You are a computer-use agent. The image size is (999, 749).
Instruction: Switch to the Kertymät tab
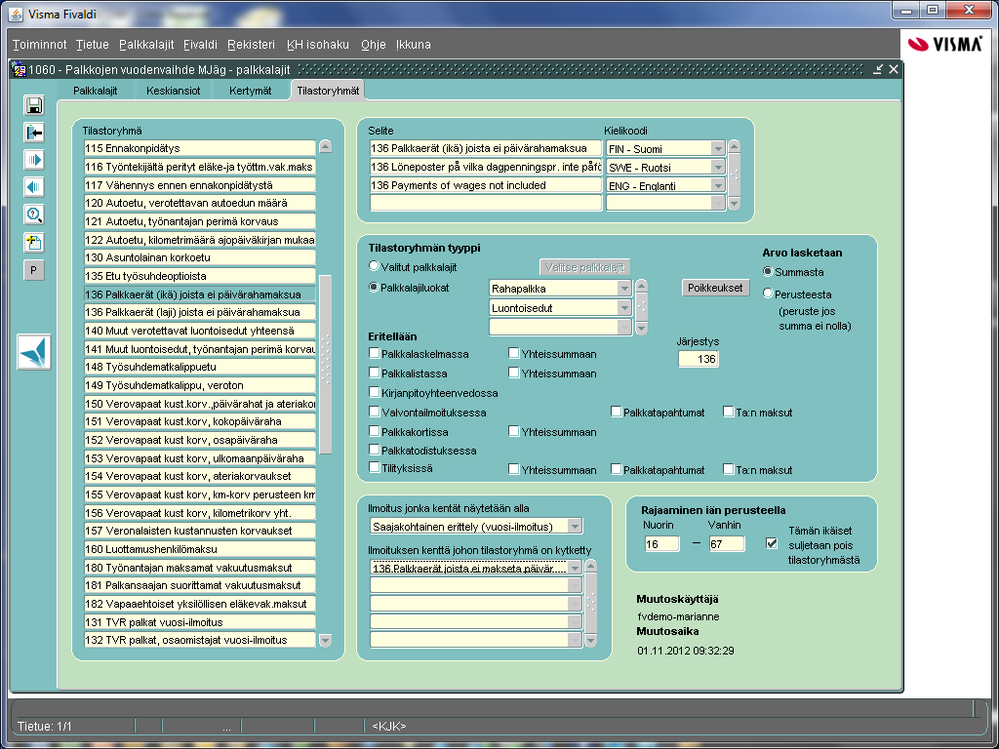[250, 90]
